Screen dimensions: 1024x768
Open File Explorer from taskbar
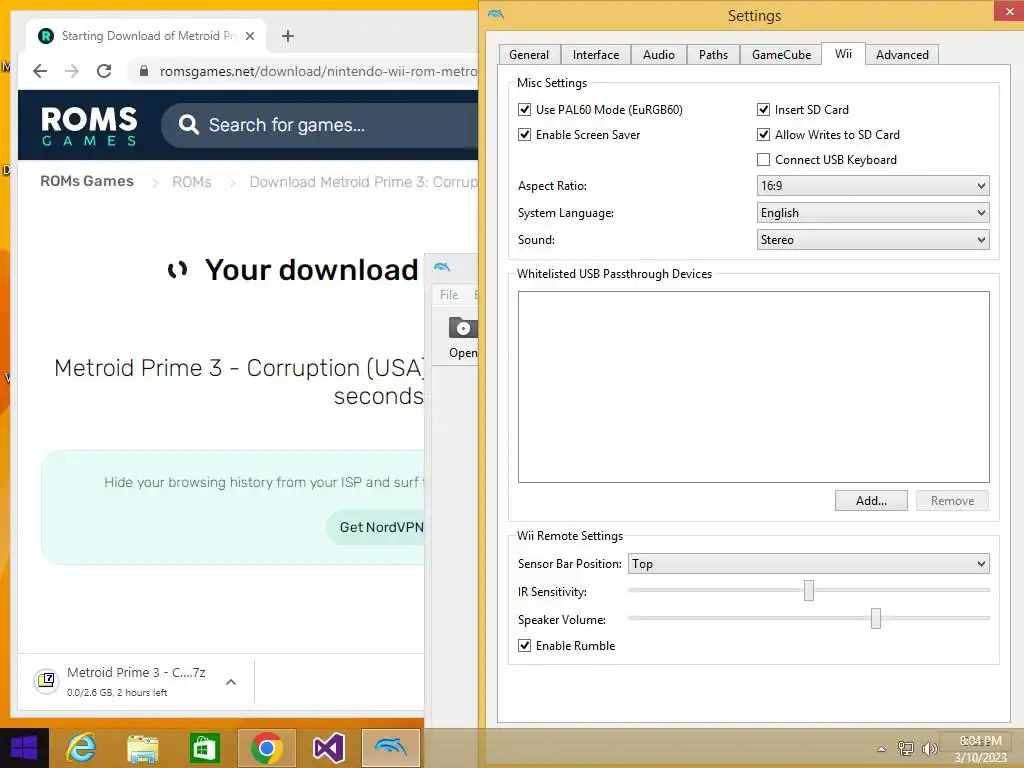142,747
